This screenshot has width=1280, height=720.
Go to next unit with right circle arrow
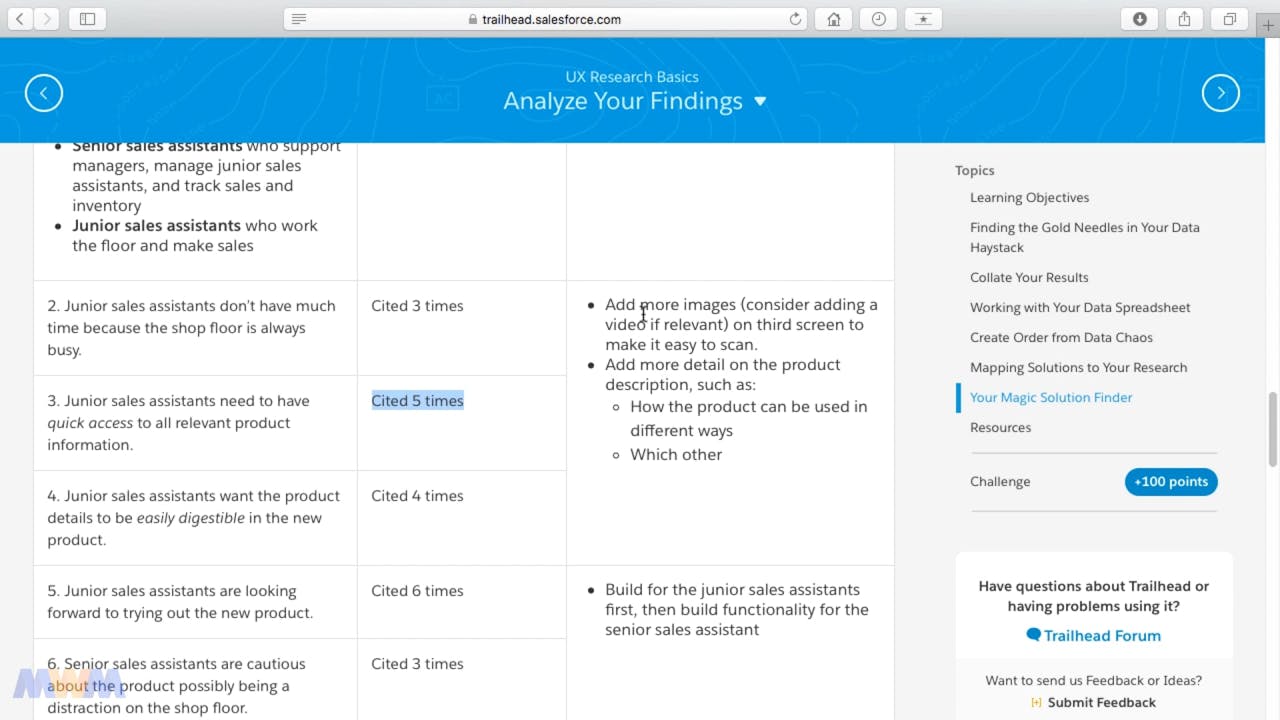click(x=1220, y=93)
